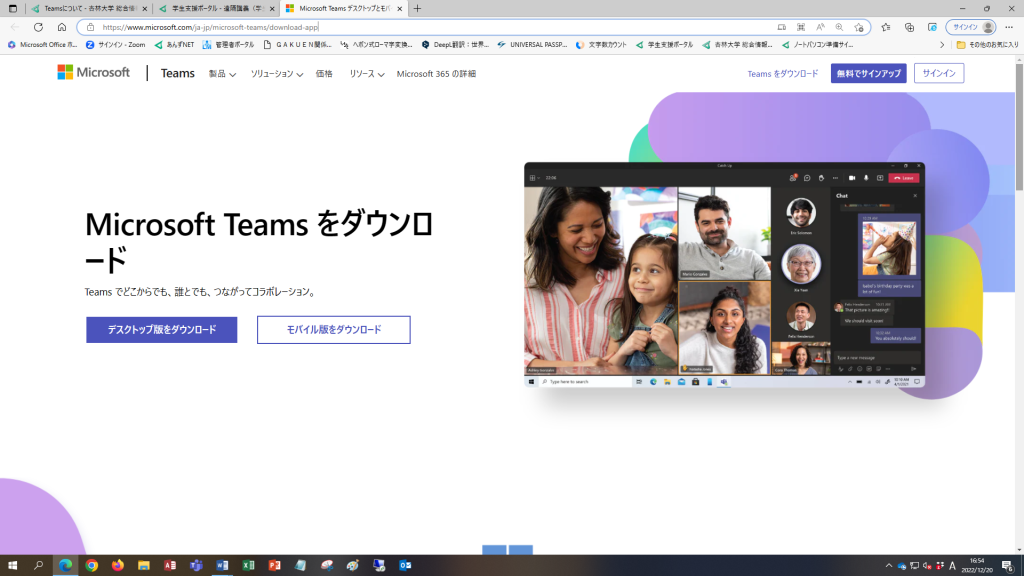Open the browser favorites star icon
This screenshot has height=576, width=1024.
point(886,27)
